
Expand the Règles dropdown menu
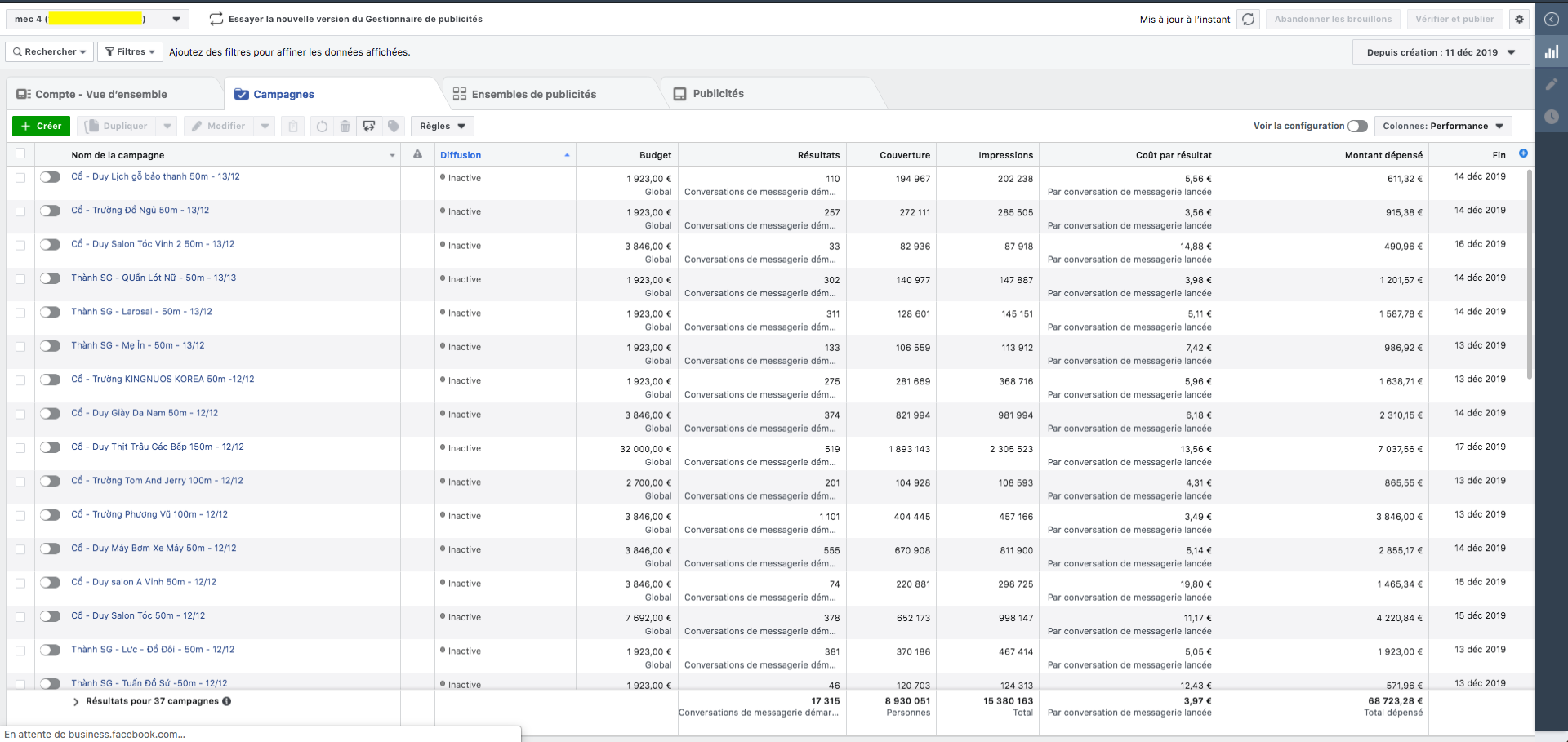pos(442,127)
